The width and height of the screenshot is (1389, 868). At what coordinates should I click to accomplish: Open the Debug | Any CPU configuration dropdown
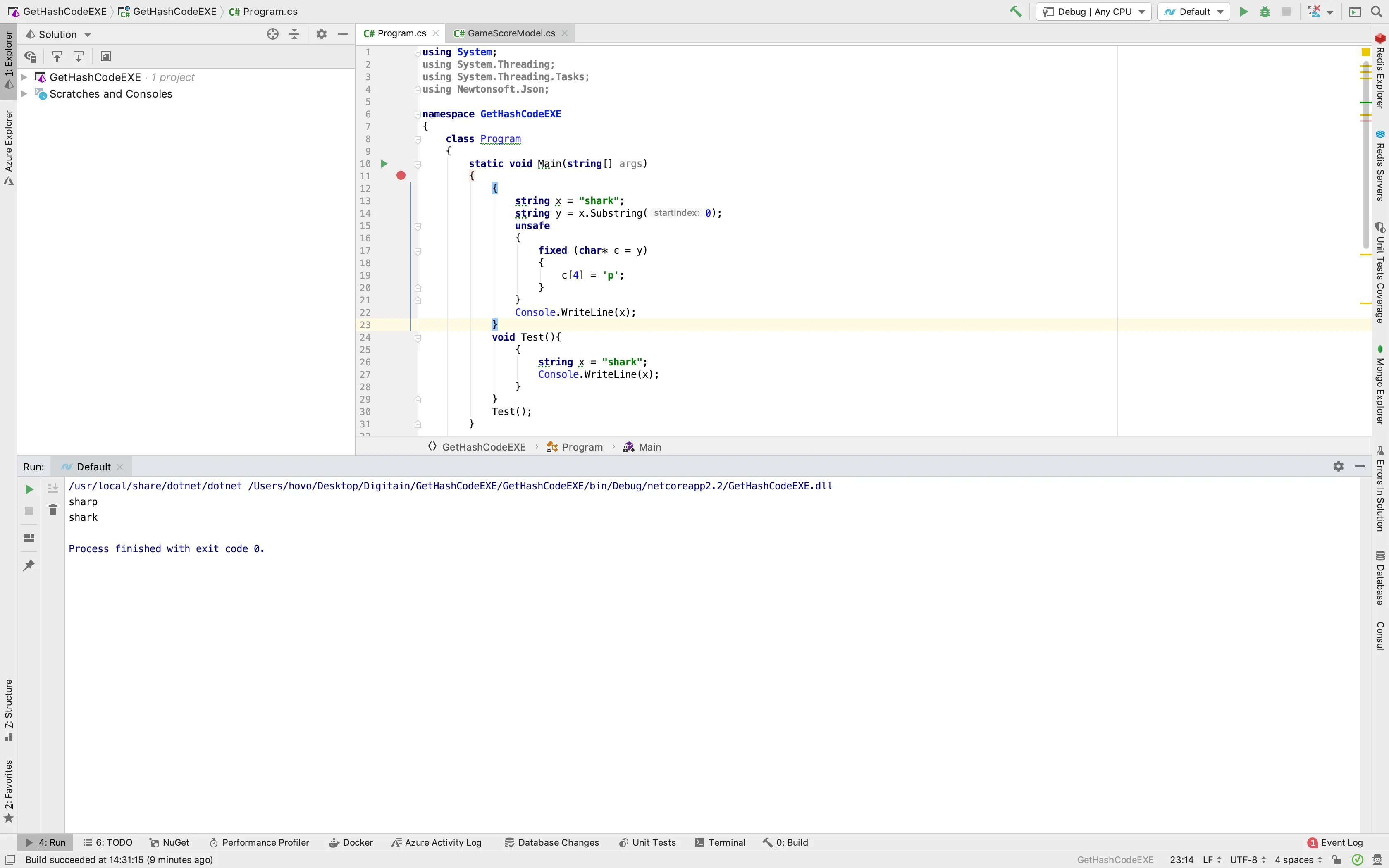point(1093,12)
